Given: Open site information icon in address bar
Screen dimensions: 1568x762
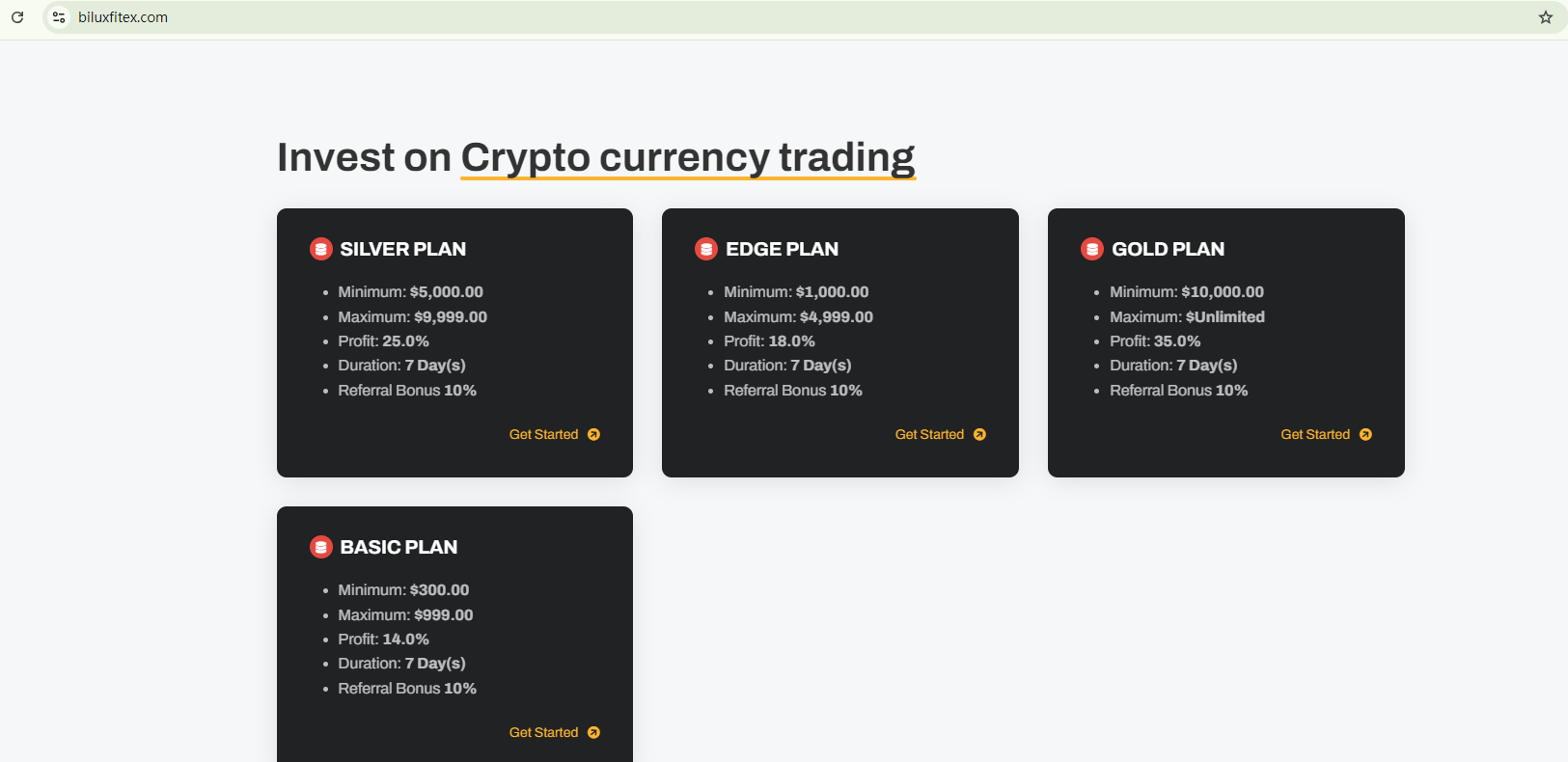Looking at the screenshot, I should tap(59, 17).
